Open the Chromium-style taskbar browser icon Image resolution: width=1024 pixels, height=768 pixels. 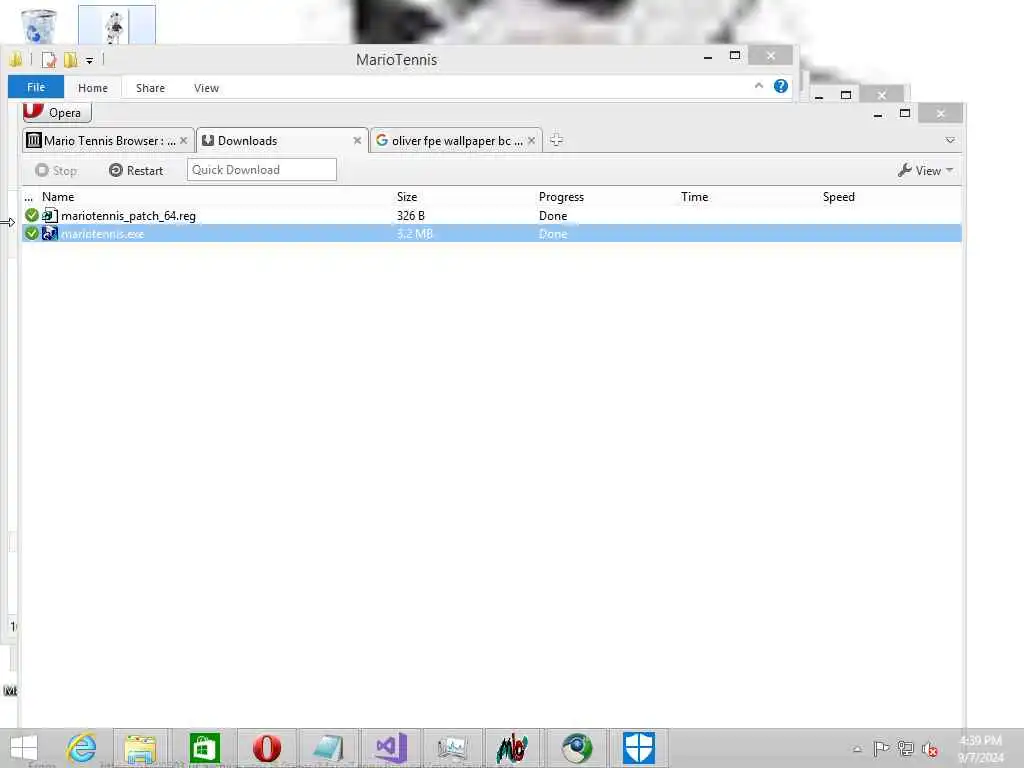click(577, 748)
